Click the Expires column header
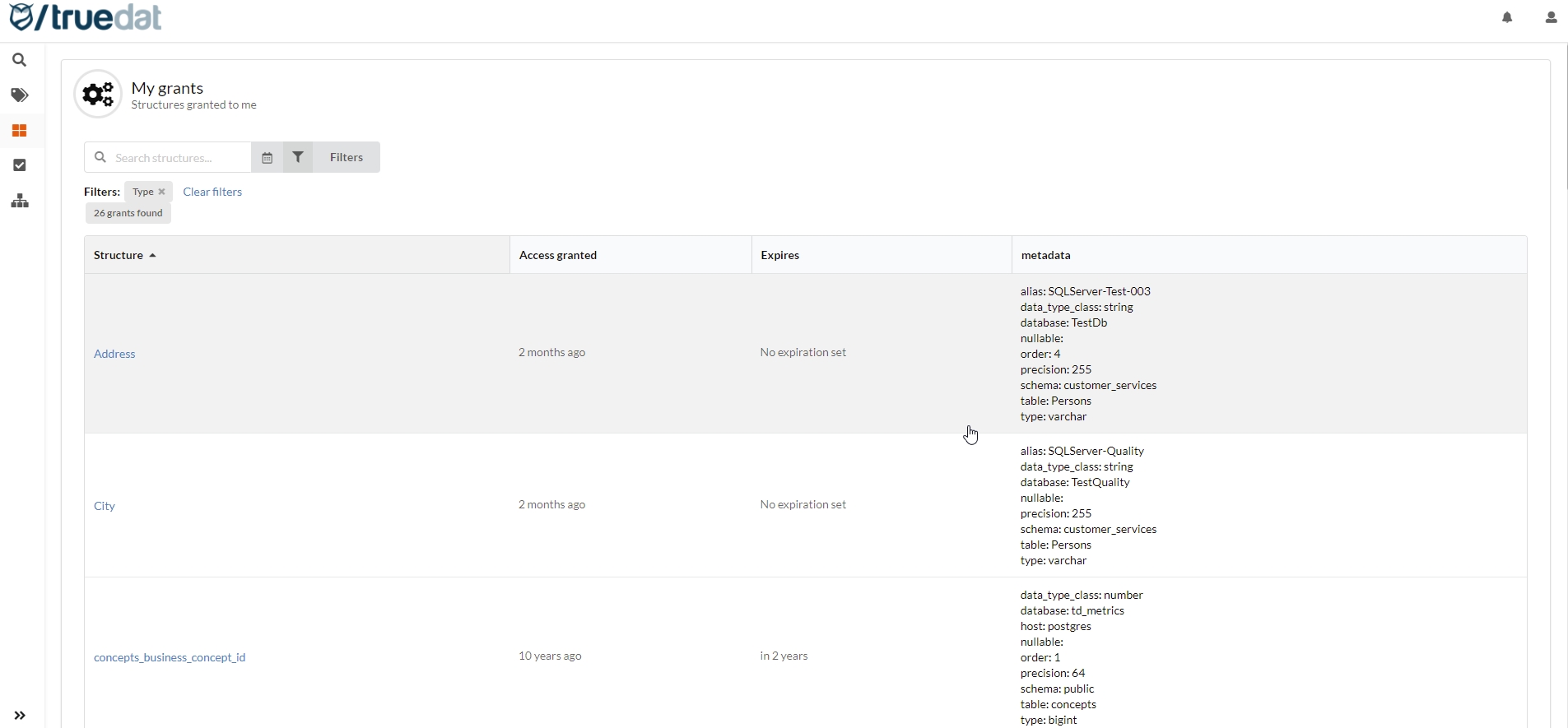 point(779,256)
